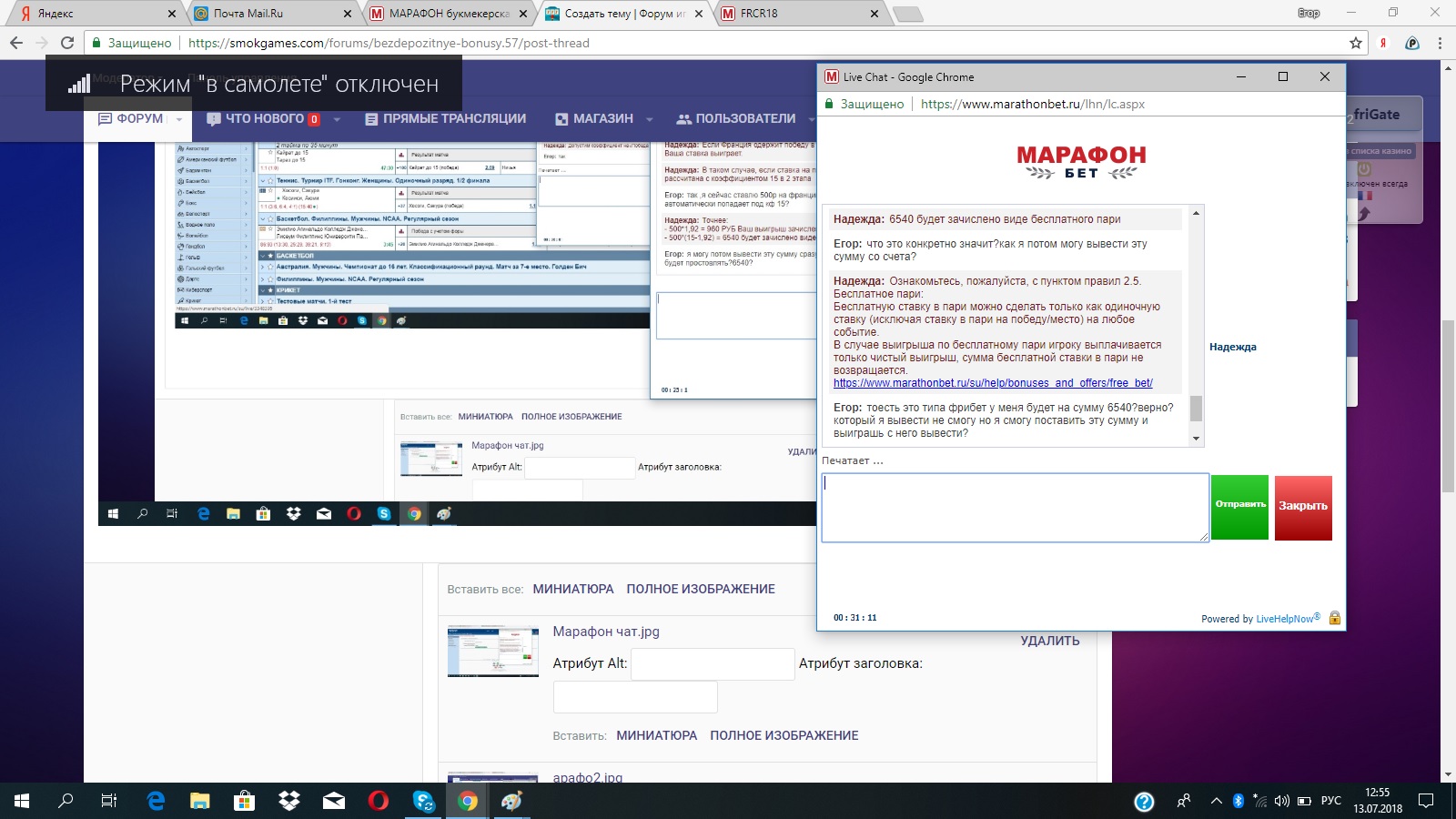Select the Создать тему forum tab
Image resolution: width=1456 pixels, height=819 pixels.
tap(623, 14)
